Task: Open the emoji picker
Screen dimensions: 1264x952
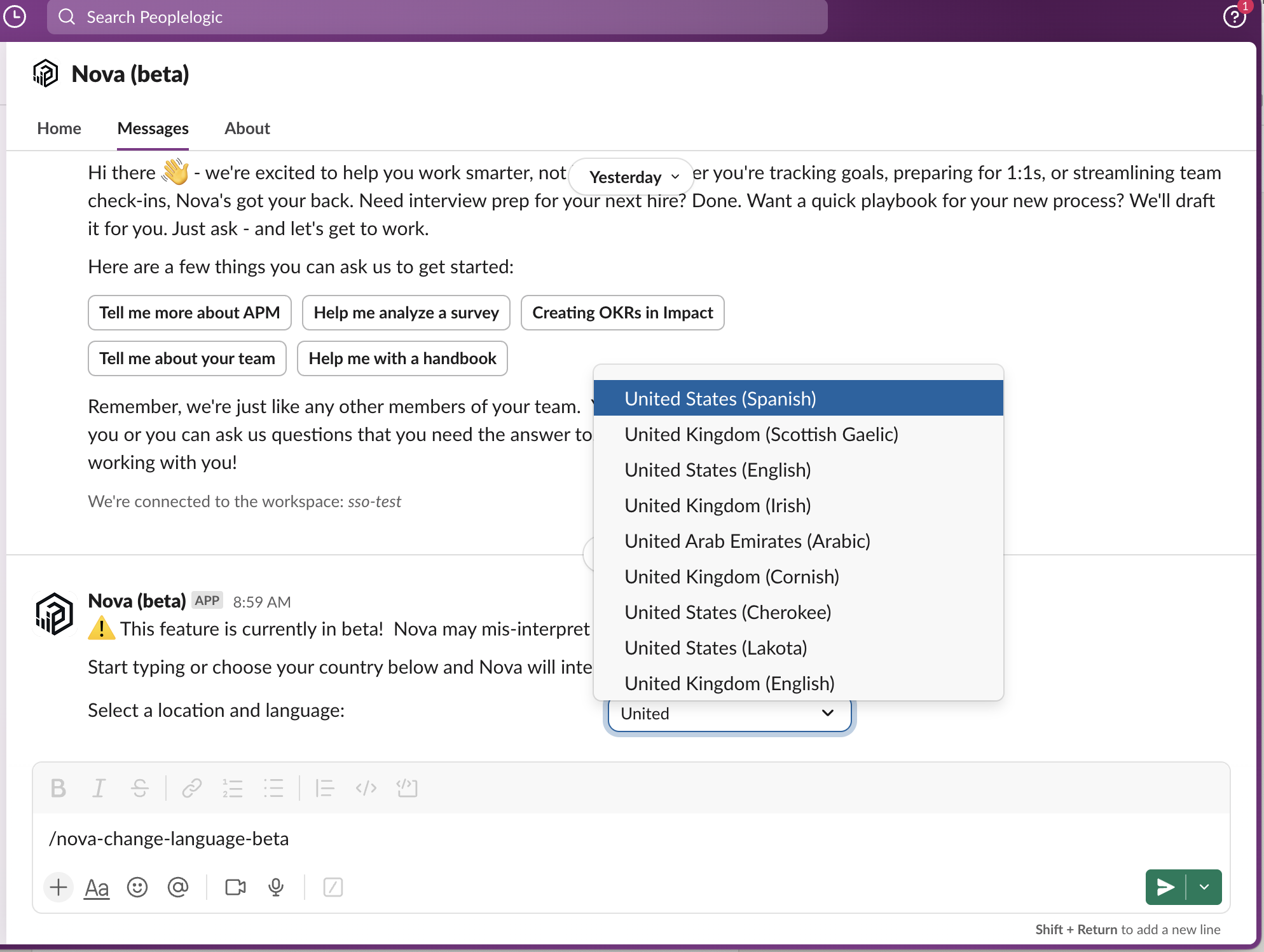Action: click(x=137, y=887)
